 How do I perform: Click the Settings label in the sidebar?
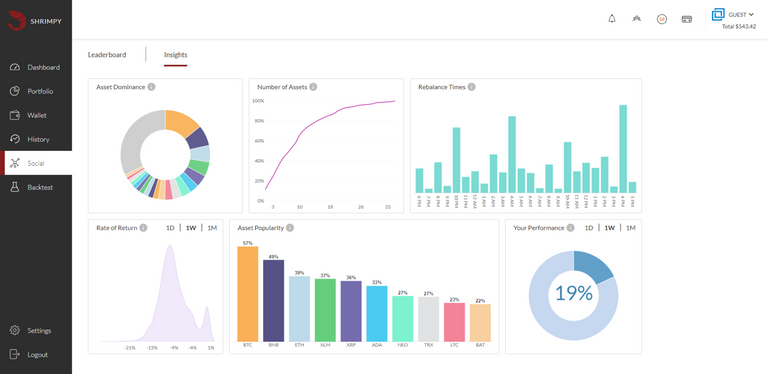pos(39,330)
